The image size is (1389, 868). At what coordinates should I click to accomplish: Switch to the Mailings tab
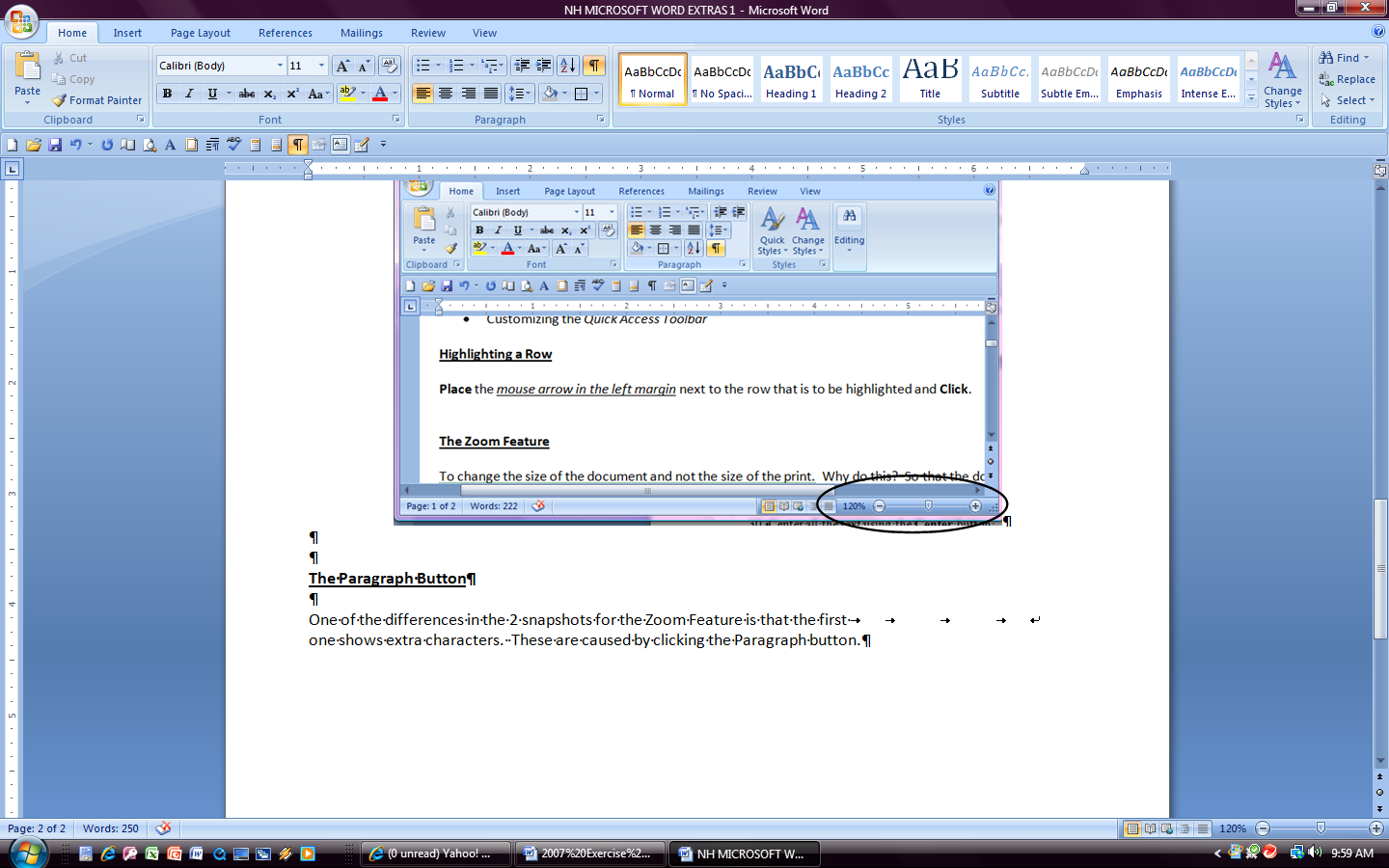[362, 33]
